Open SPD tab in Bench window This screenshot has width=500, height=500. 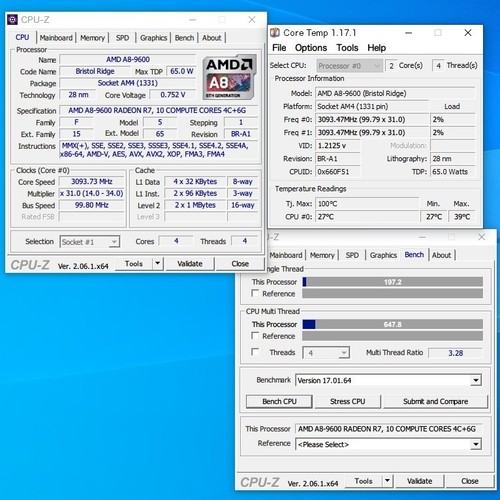tap(352, 255)
